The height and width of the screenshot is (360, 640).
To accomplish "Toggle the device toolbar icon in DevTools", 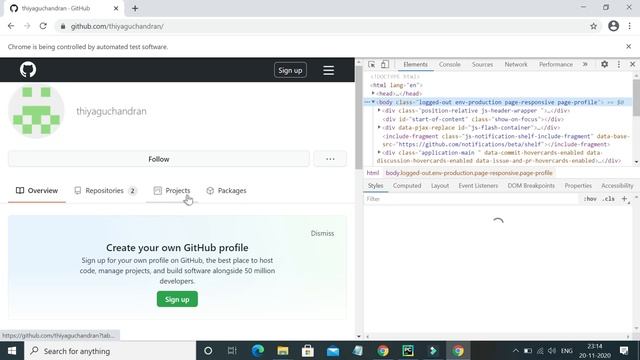I will tap(384, 64).
